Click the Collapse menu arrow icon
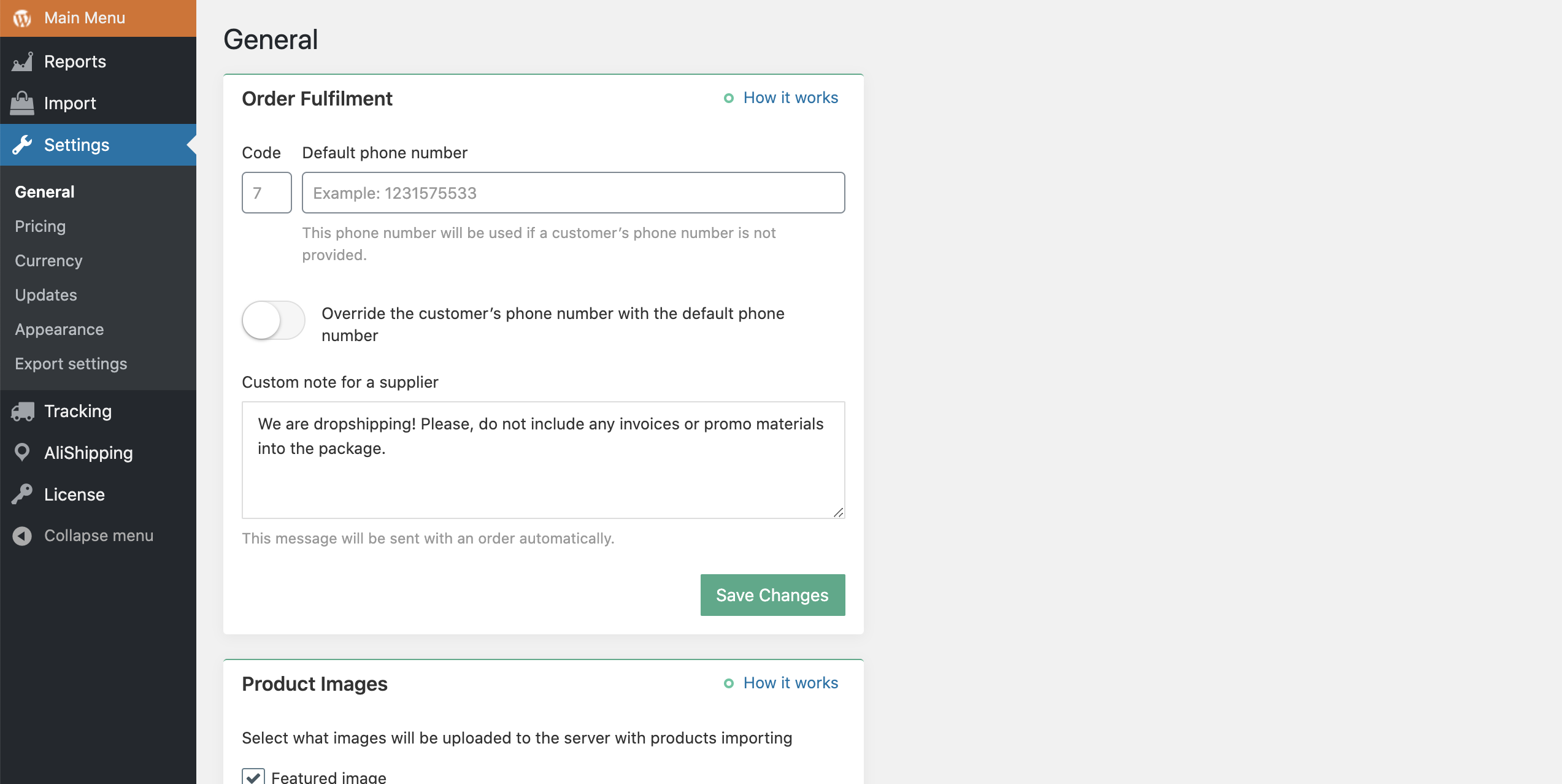1562x784 pixels. coord(22,536)
